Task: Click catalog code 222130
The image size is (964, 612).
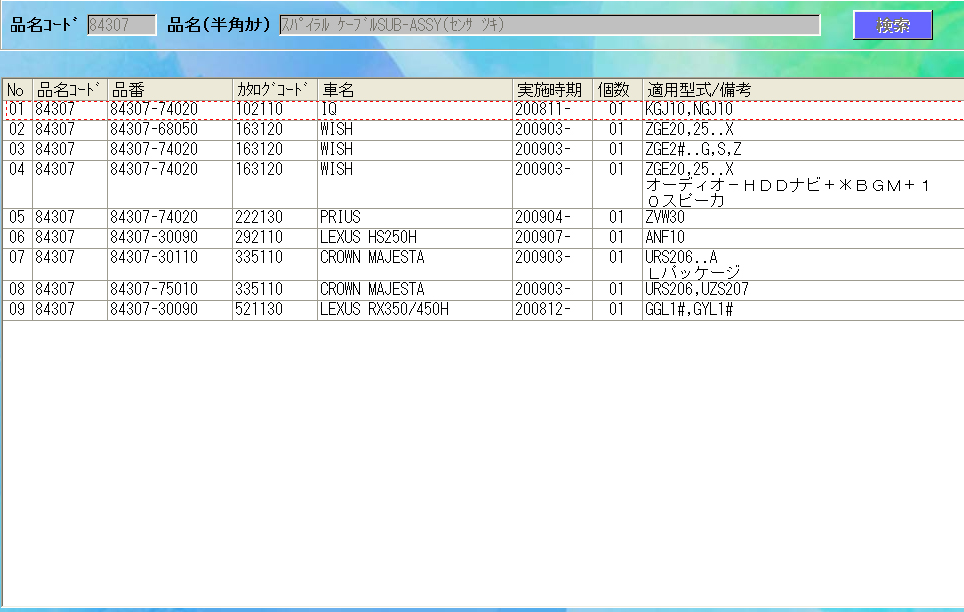Action: coord(275,218)
